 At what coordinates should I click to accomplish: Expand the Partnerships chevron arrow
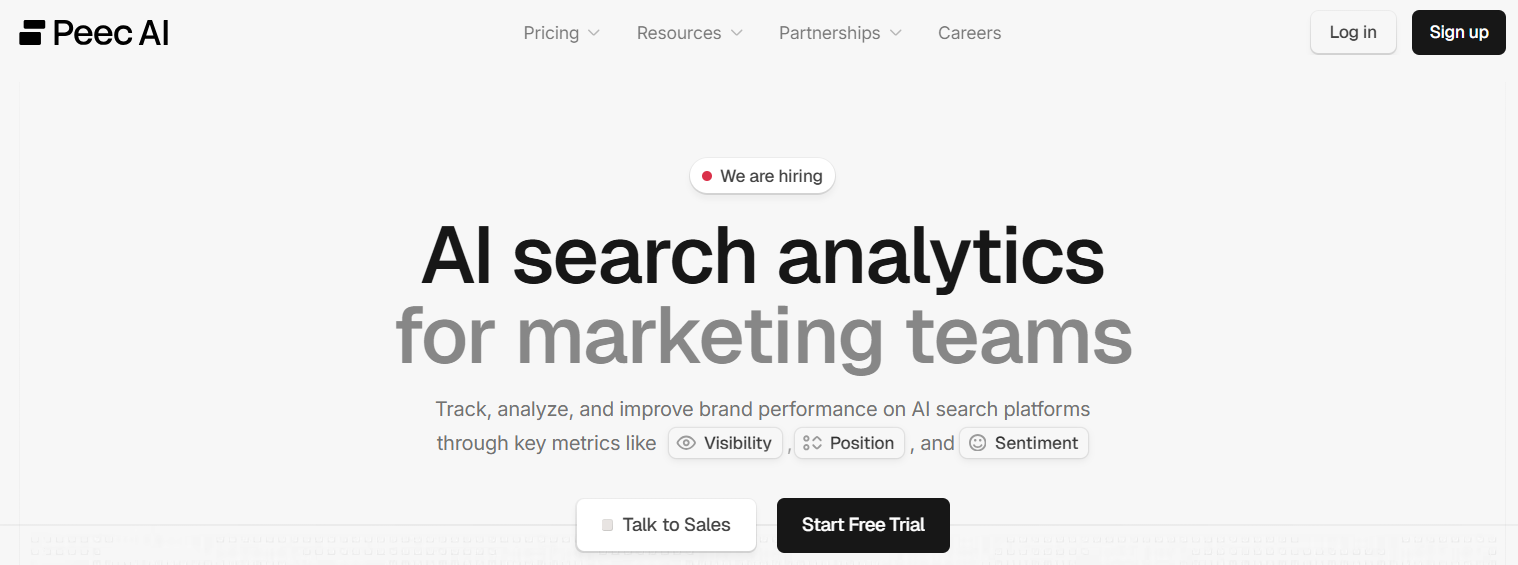pos(896,33)
